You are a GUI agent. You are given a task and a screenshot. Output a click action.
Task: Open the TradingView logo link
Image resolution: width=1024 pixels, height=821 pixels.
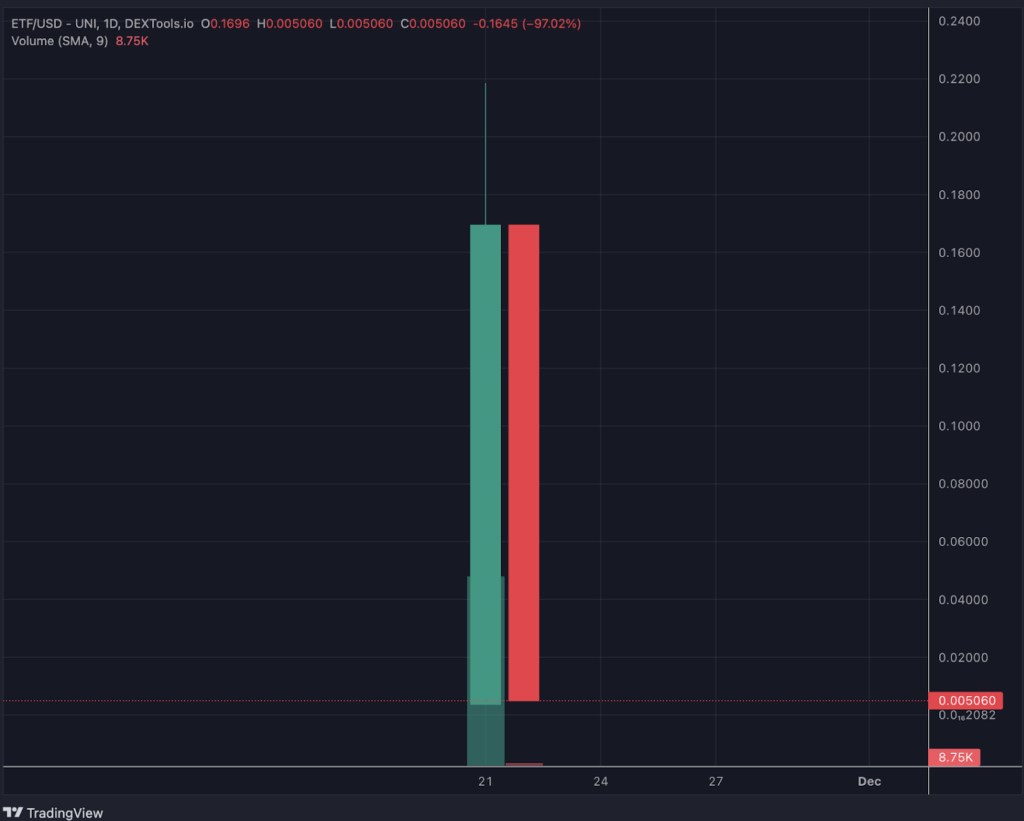(x=53, y=813)
